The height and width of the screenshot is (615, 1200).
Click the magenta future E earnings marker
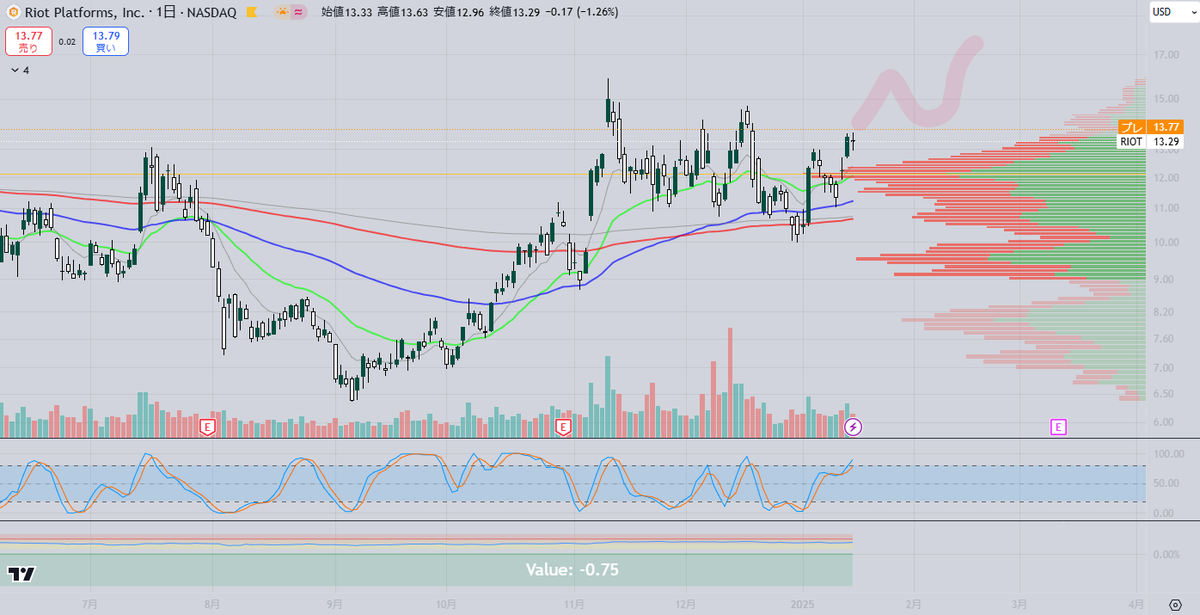pyautogui.click(x=1058, y=427)
